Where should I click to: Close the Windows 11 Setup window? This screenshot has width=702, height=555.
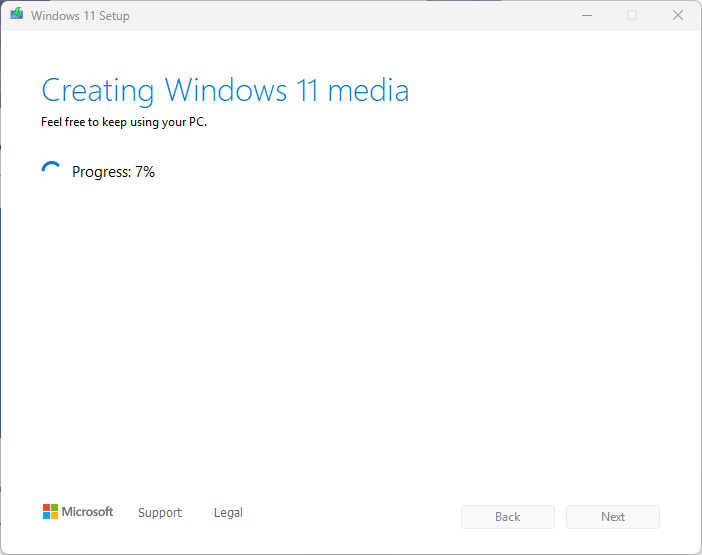(x=677, y=15)
